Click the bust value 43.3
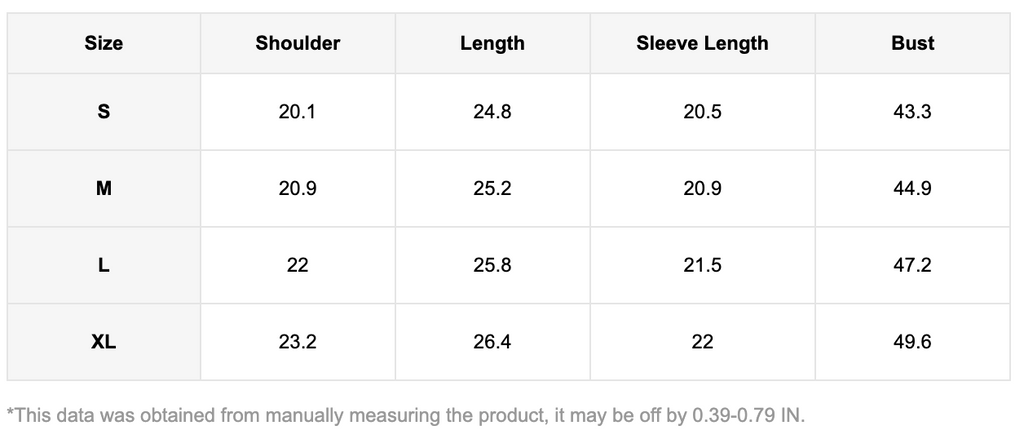The width and height of the screenshot is (1024, 439). coord(912,112)
